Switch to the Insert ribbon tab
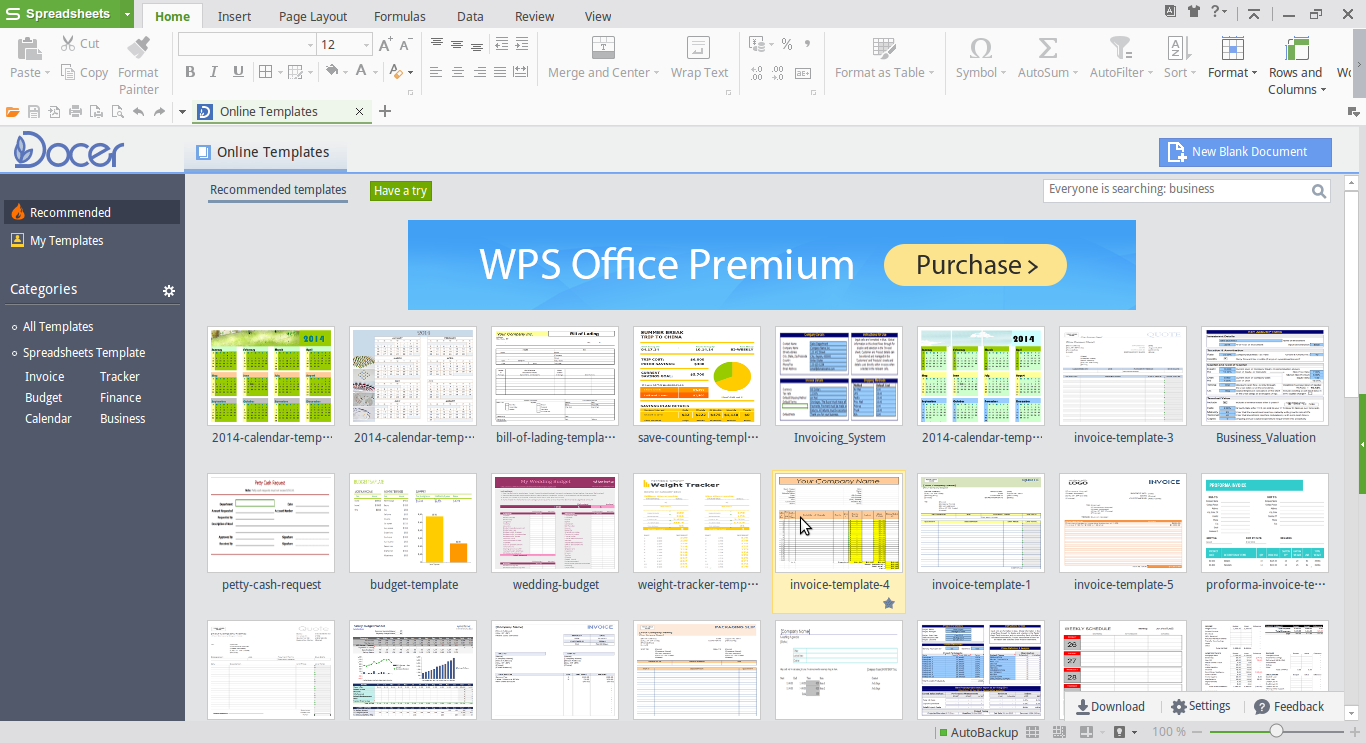1366x743 pixels. pyautogui.click(x=234, y=16)
